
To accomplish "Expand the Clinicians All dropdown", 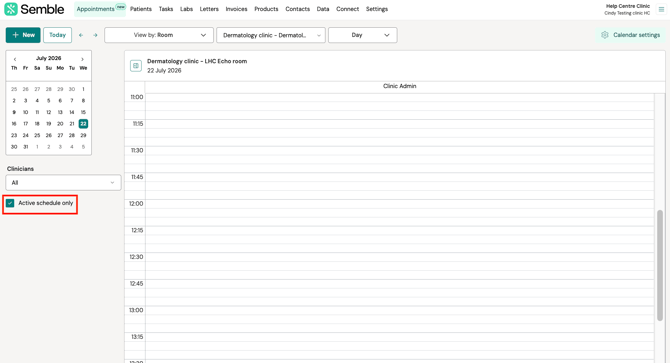I will [63, 183].
